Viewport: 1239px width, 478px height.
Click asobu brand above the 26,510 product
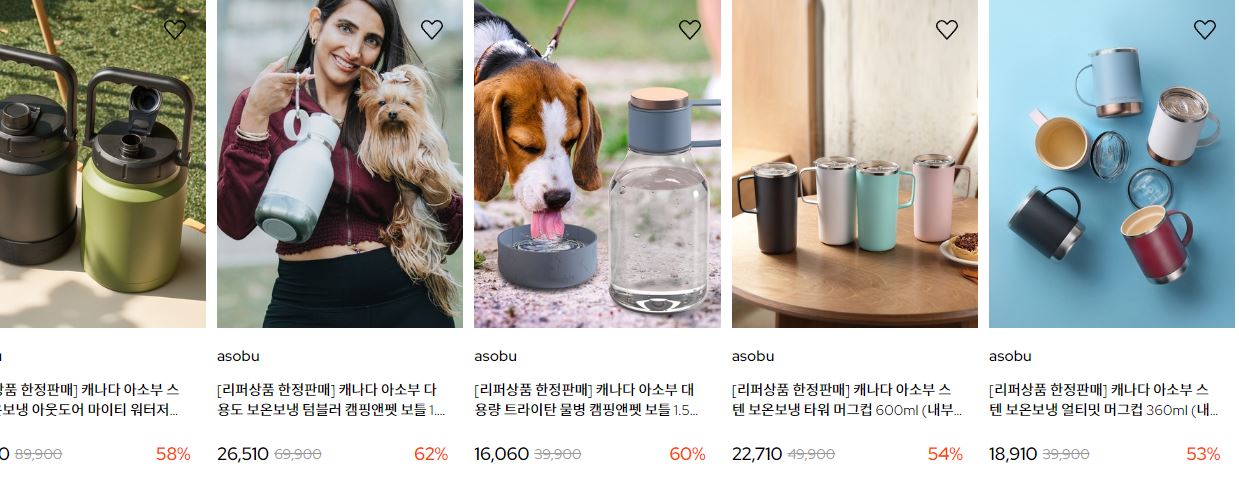point(238,356)
